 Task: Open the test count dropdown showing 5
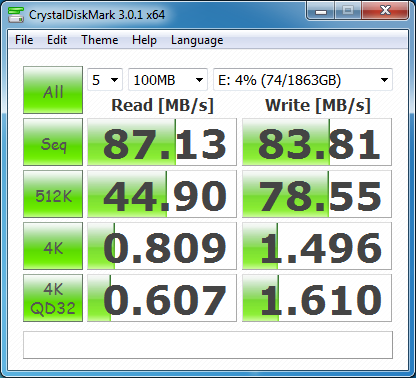105,80
